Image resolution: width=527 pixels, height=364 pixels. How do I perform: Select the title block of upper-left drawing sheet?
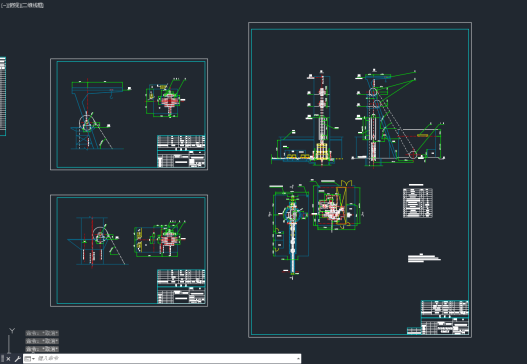click(181, 151)
